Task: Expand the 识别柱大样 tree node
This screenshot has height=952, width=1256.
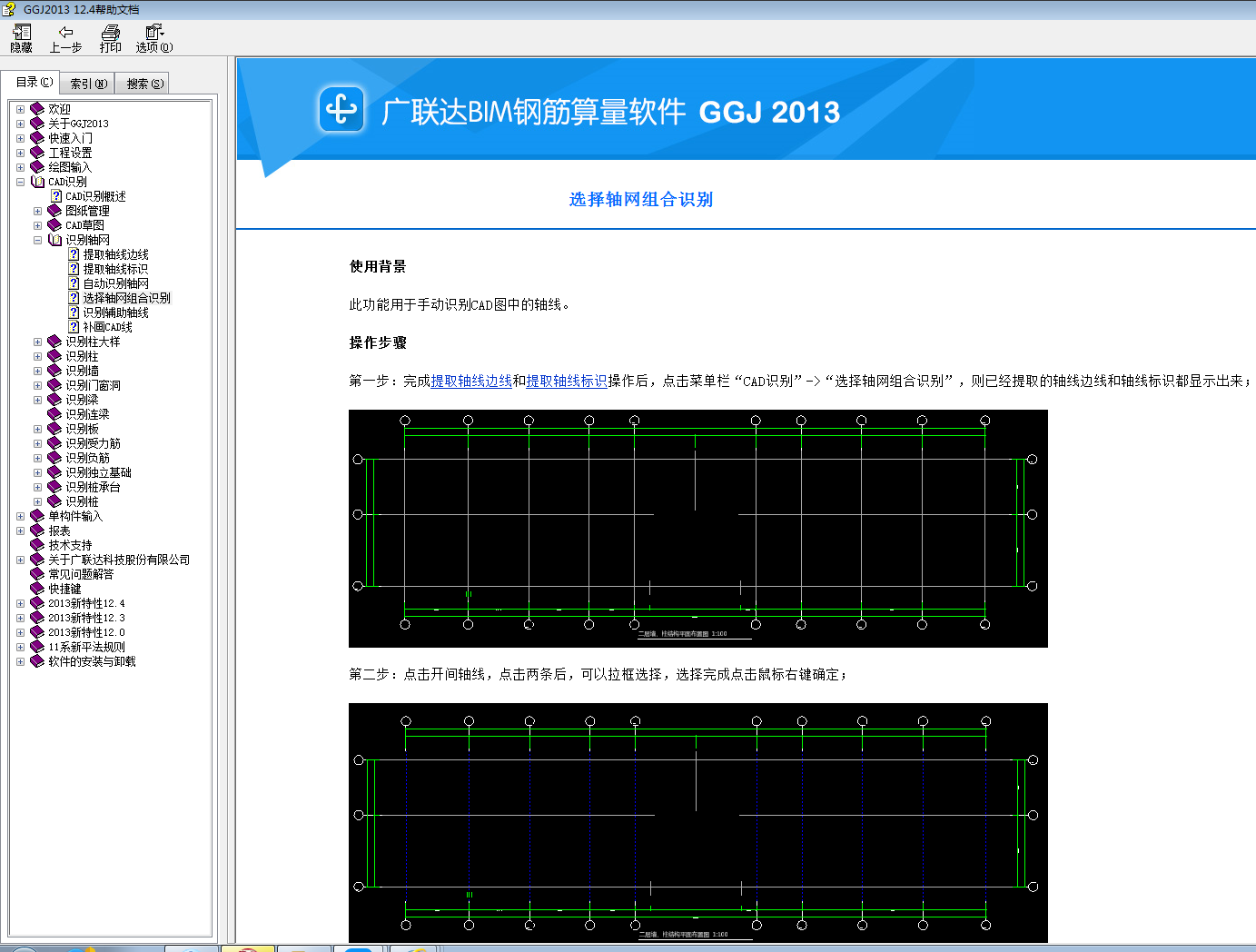Action: pos(37,342)
